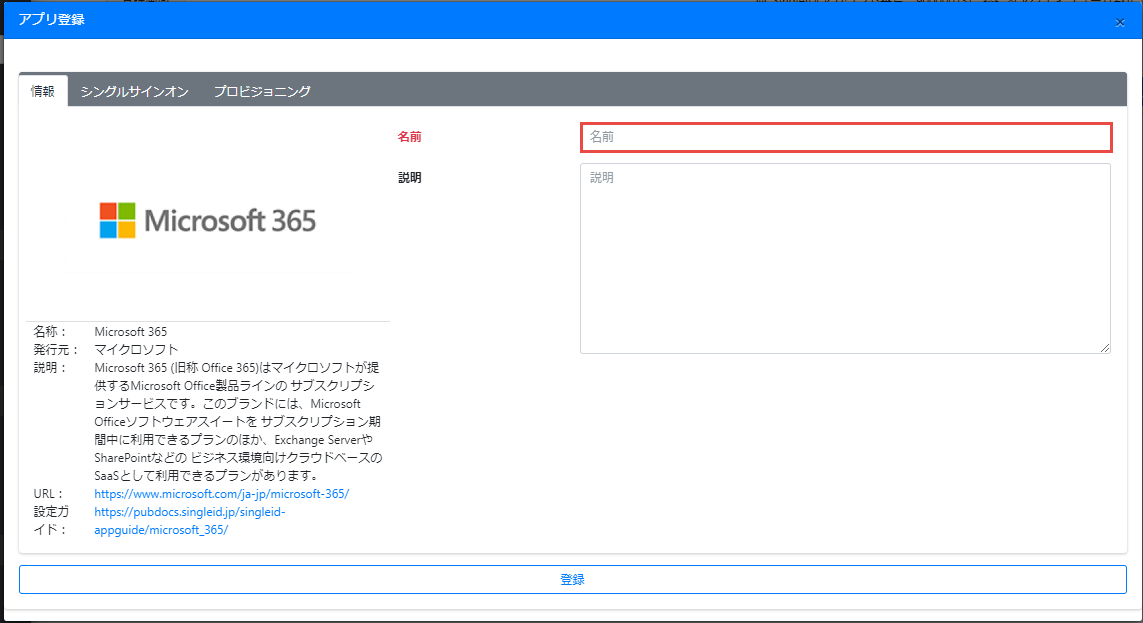The width and height of the screenshot is (1143, 623).
Task: Click the Microsoft 365 description paragraph
Action: click(x=237, y=421)
